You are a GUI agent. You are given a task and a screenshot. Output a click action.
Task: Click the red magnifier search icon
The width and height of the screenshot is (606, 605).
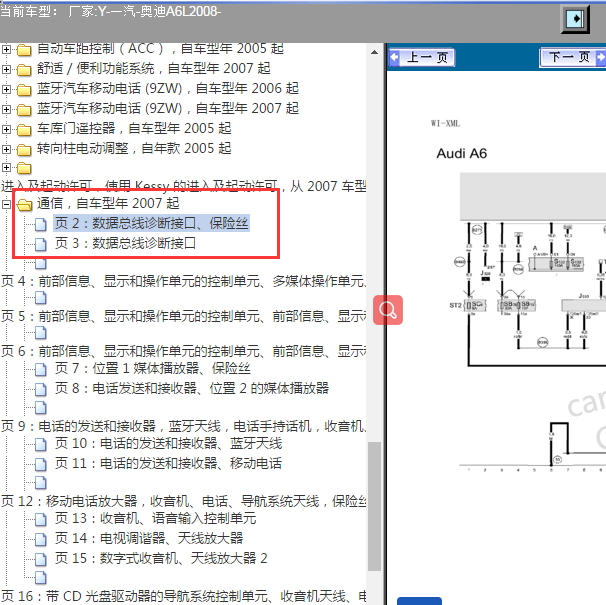[x=388, y=310]
